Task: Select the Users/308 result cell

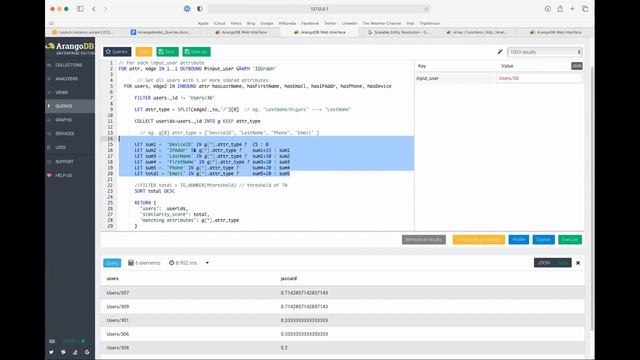Action: click(x=118, y=348)
